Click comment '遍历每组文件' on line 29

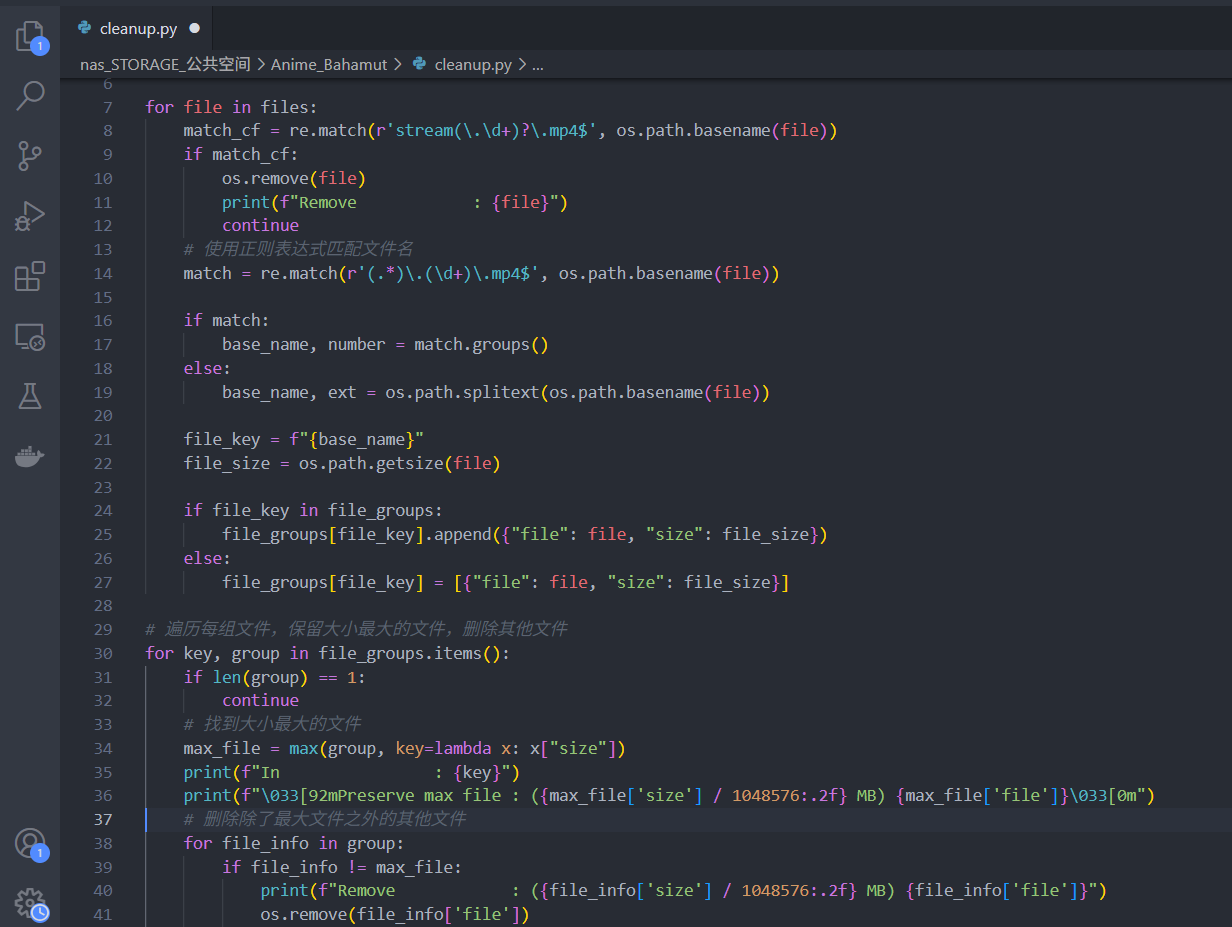pyautogui.click(x=222, y=629)
